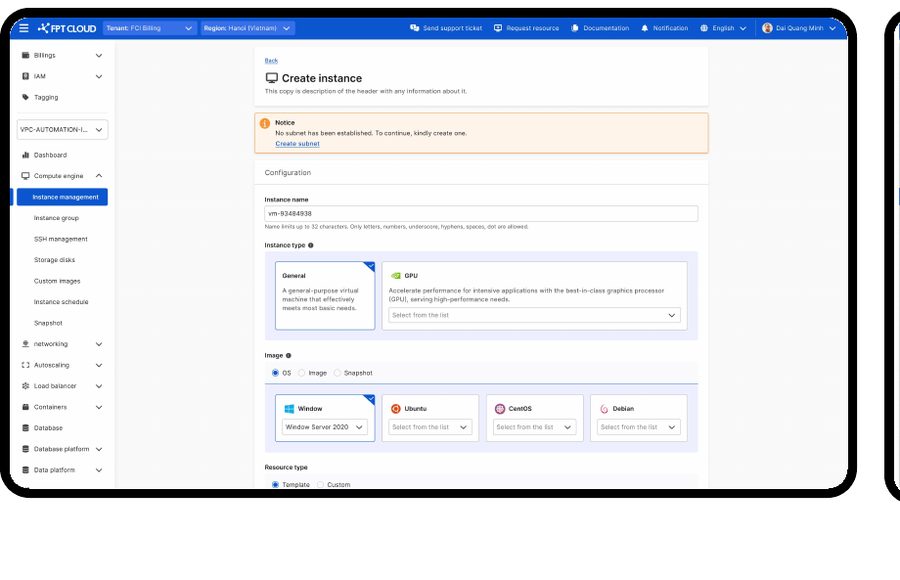
Task: Select the Template resource type radio
Action: tap(275, 485)
